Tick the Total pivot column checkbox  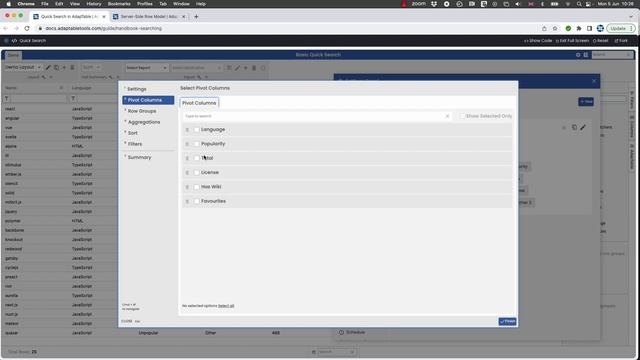pos(197,158)
